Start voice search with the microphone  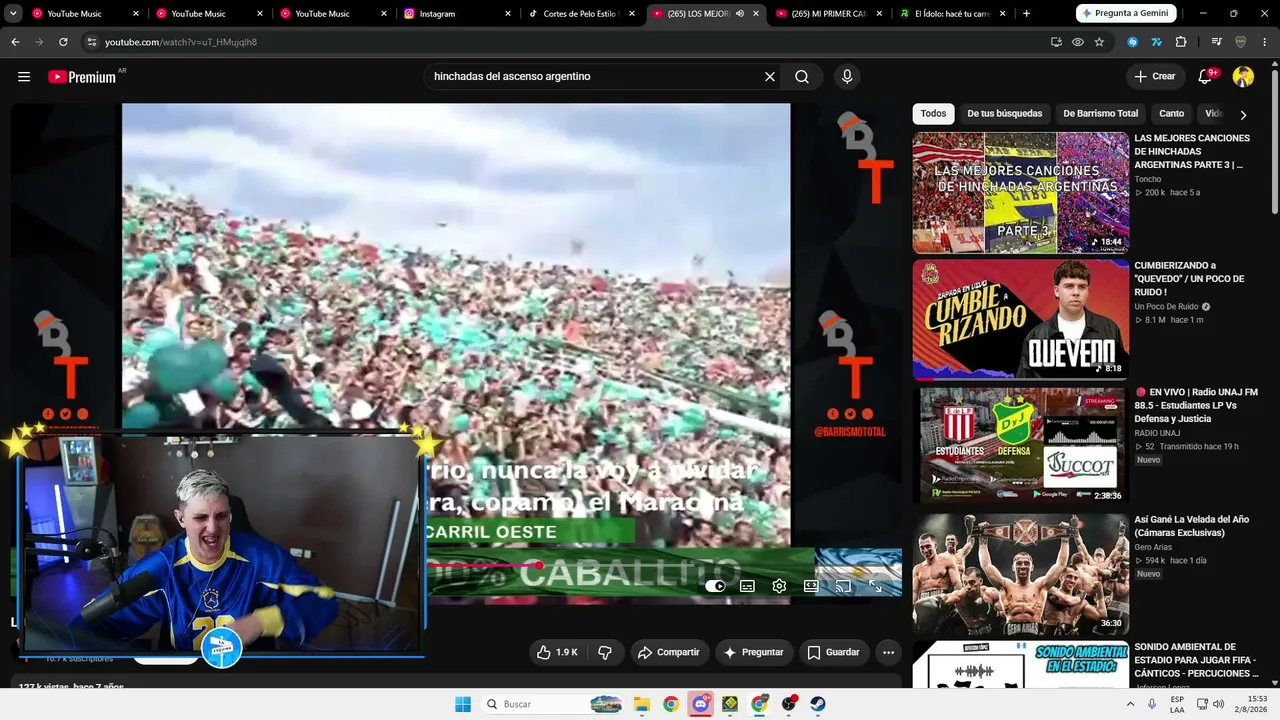click(847, 77)
